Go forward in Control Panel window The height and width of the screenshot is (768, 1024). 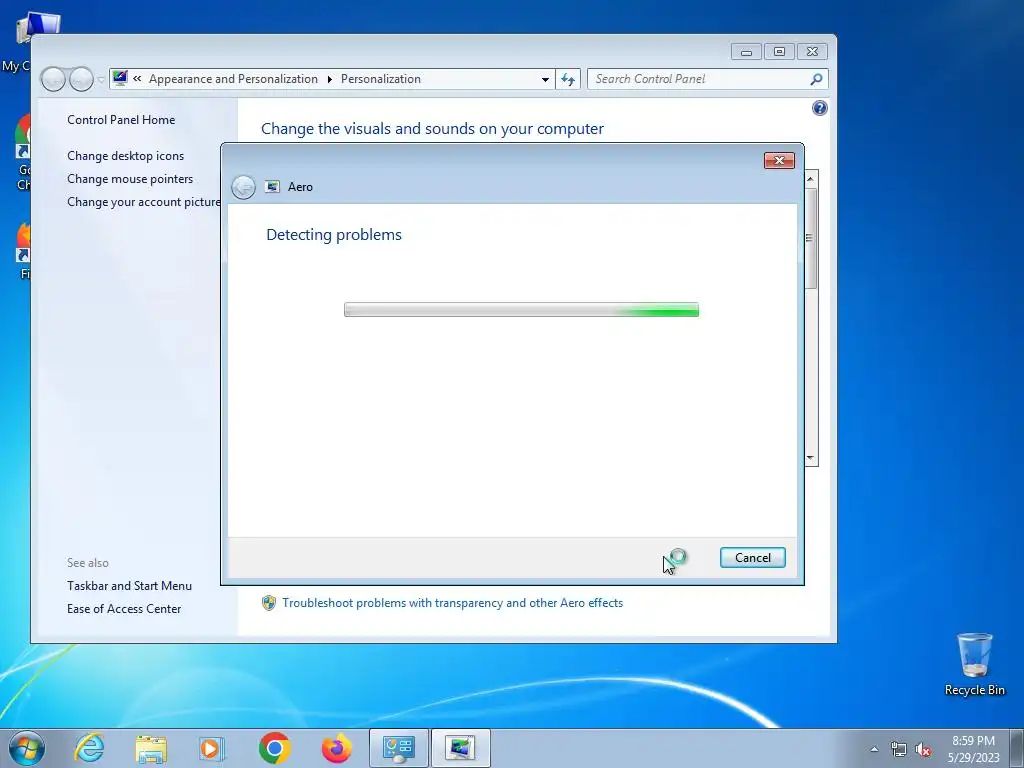(81, 79)
